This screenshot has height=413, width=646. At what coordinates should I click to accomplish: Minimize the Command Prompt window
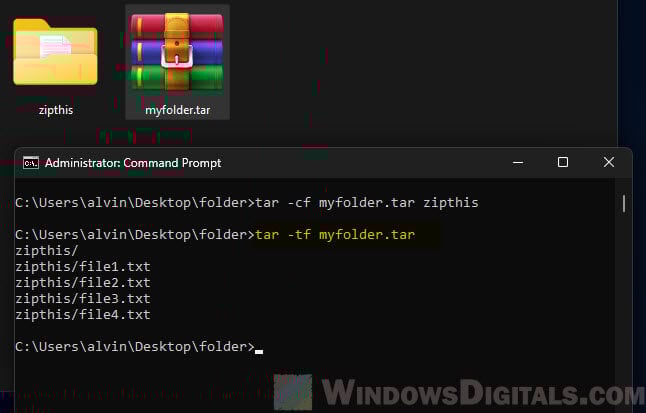518,162
